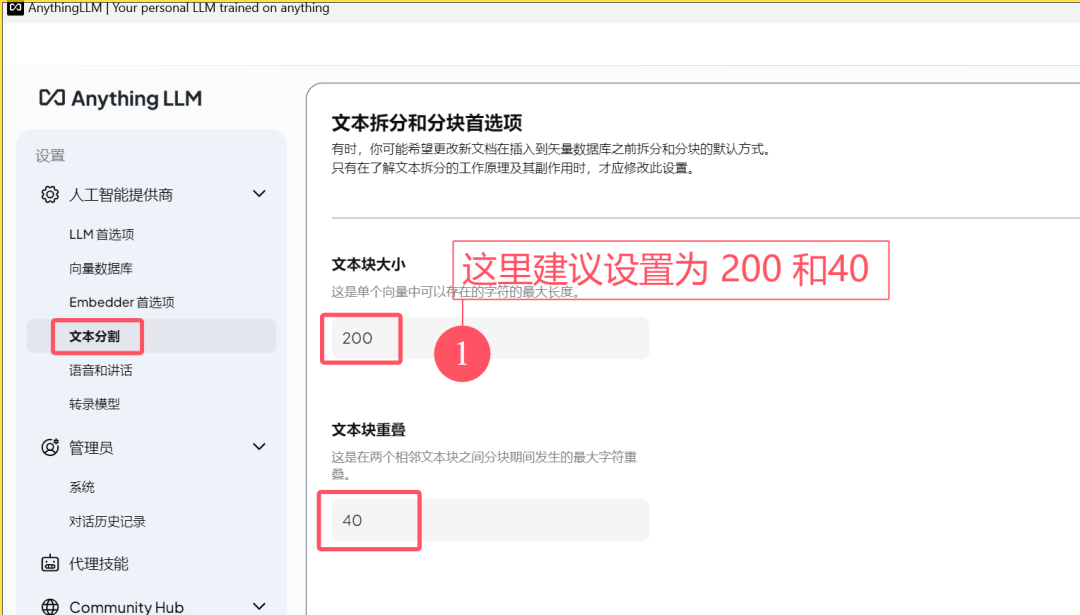This screenshot has width=1080, height=615.
Task: Click the 文本块大小 input field showing 200
Action: tap(490, 338)
